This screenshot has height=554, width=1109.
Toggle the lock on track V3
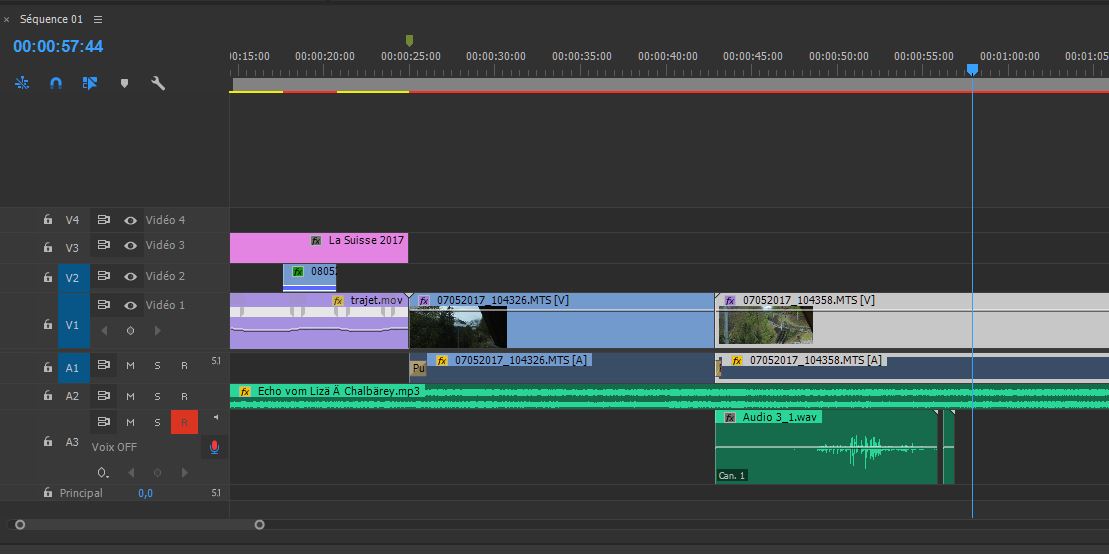[x=47, y=247]
